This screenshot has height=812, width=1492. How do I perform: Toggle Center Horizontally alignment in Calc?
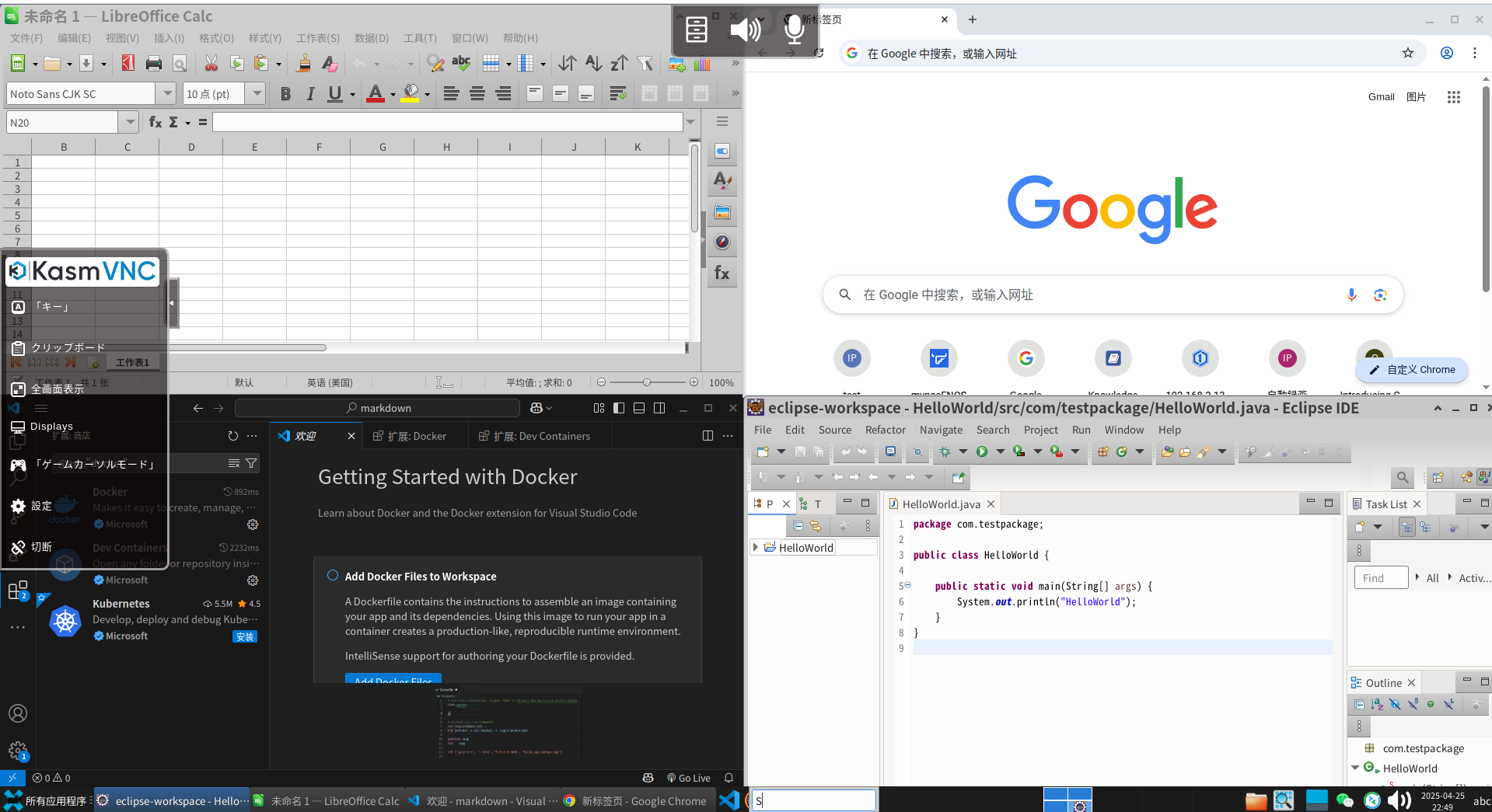(477, 94)
